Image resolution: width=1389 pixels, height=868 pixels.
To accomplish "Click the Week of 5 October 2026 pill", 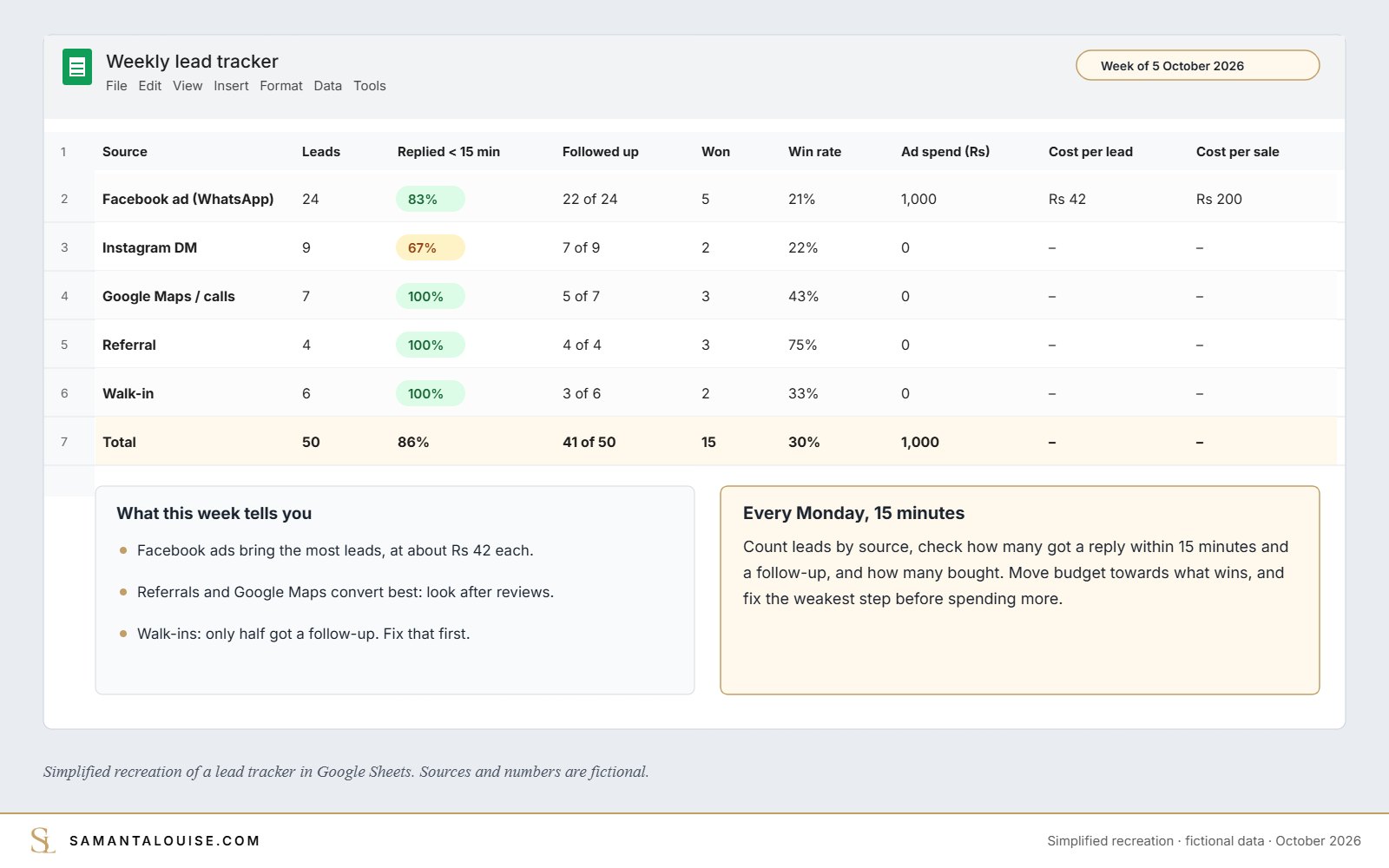I will tap(1198, 65).
